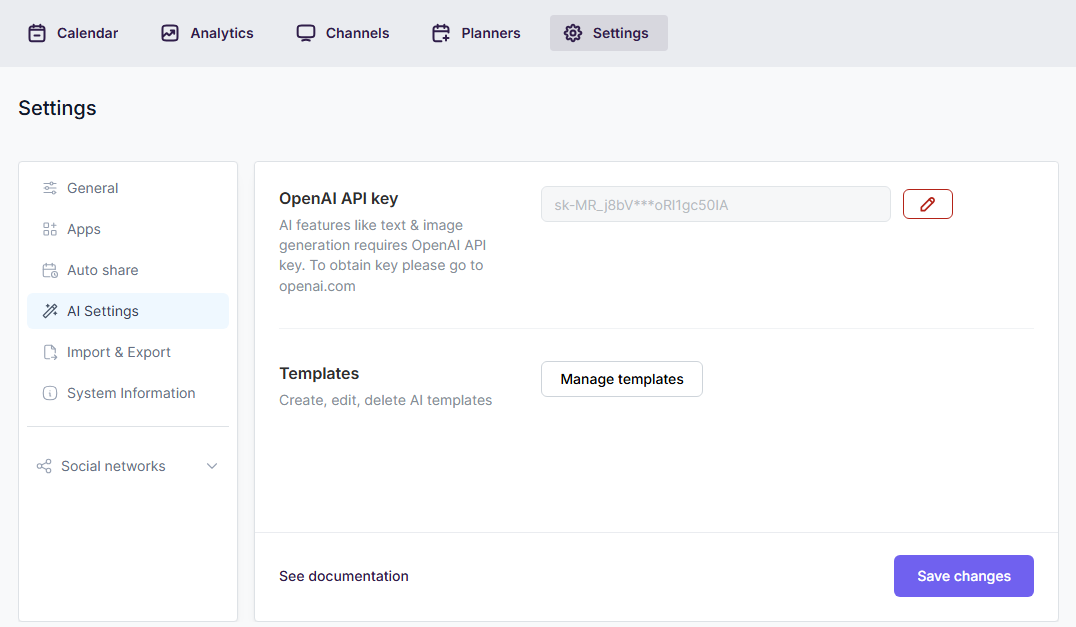
Task: Click the Analytics chart icon
Action: [x=169, y=33]
